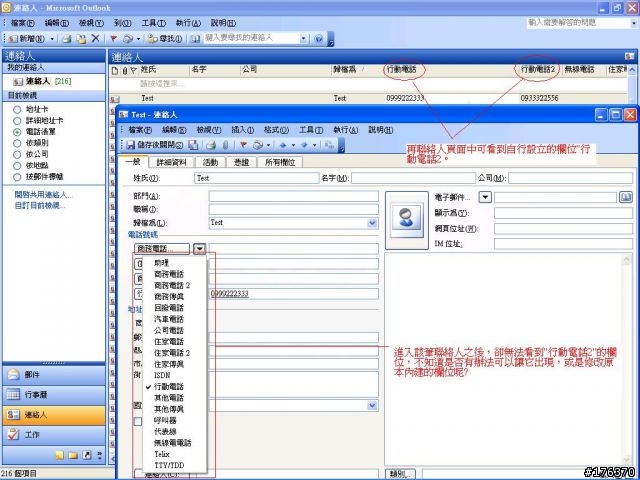Open the contact search box dropdown arrow
640x480 pixels.
click(304, 38)
